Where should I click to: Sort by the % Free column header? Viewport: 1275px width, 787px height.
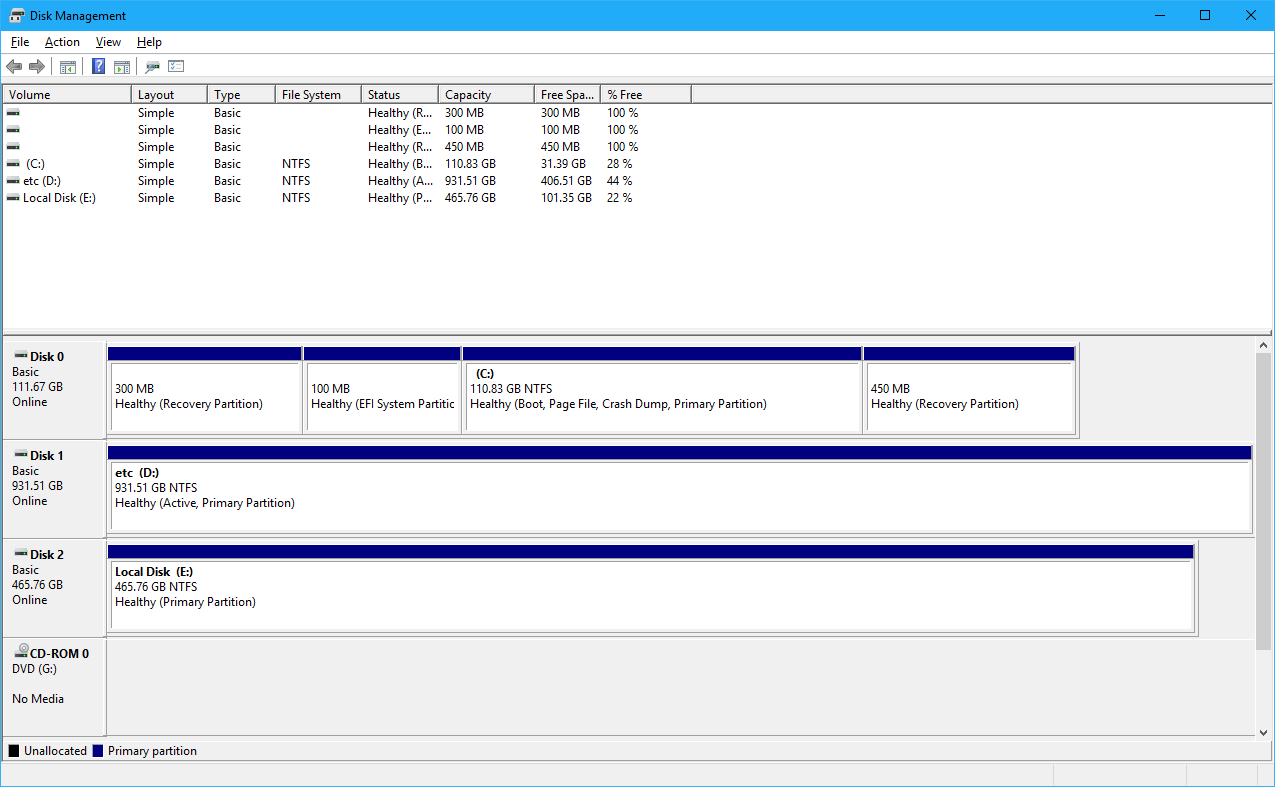[x=646, y=95]
